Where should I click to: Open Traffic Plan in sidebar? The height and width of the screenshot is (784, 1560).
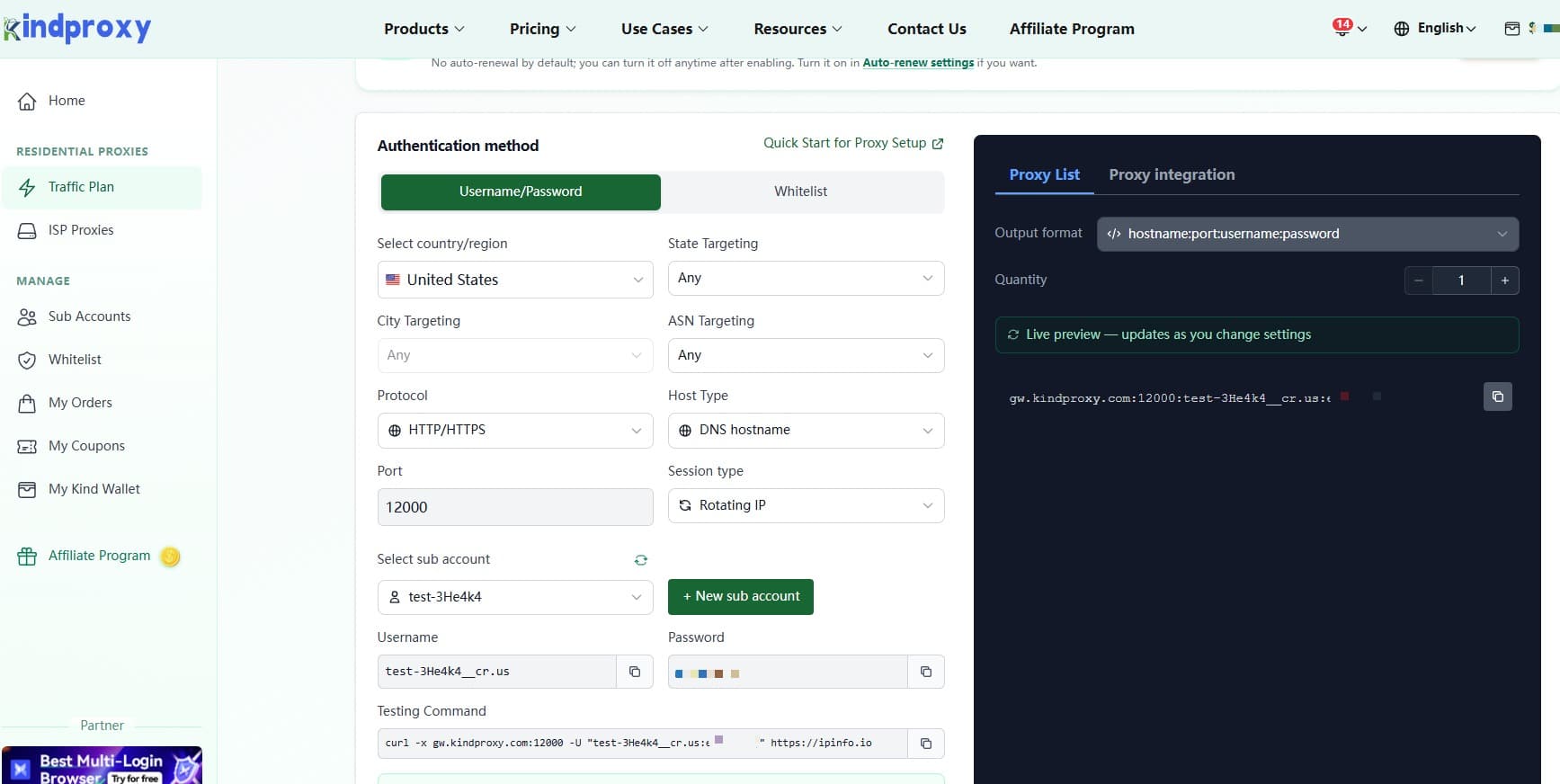102,187
